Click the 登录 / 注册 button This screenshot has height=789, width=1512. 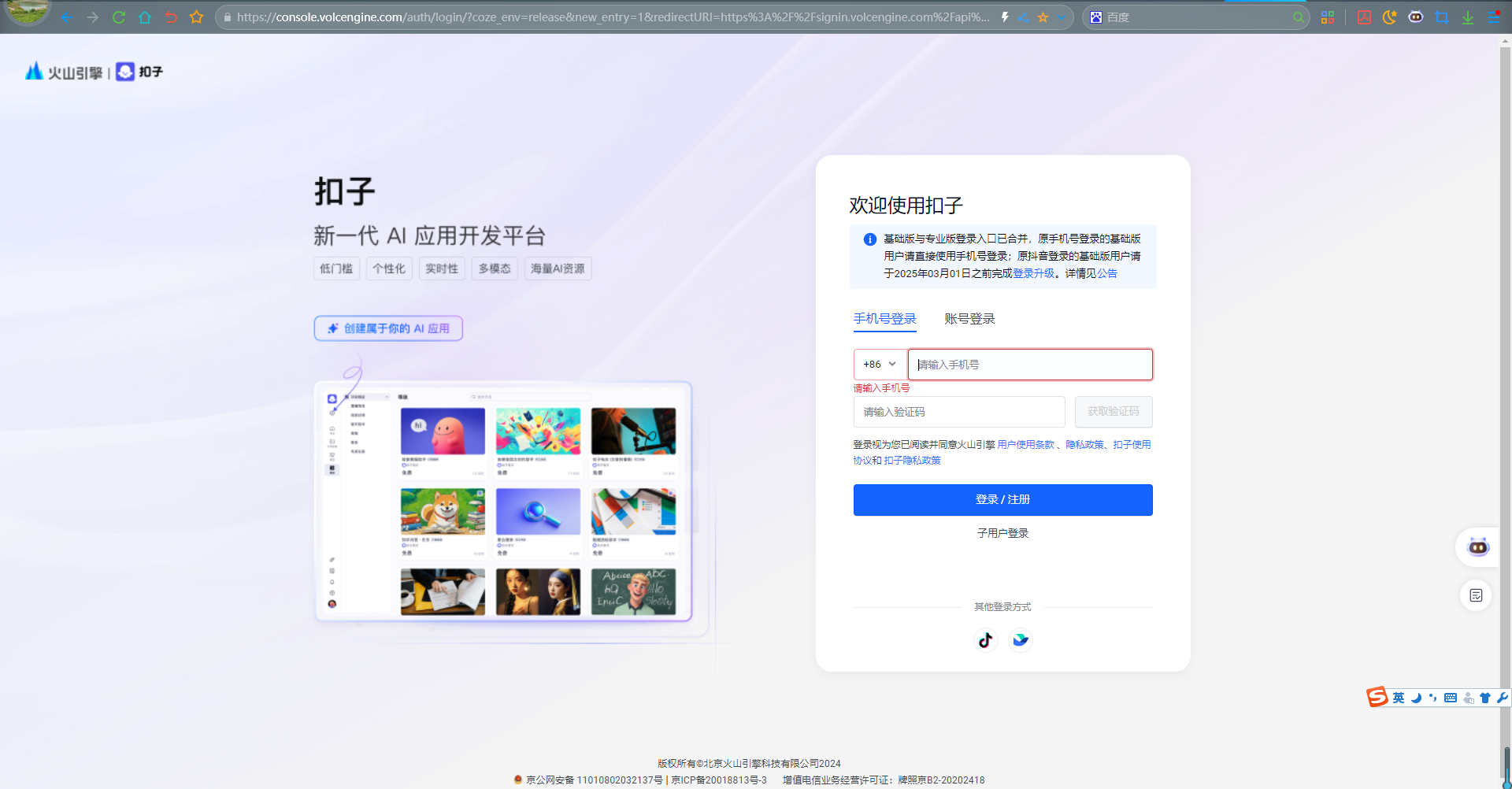[1002, 500]
